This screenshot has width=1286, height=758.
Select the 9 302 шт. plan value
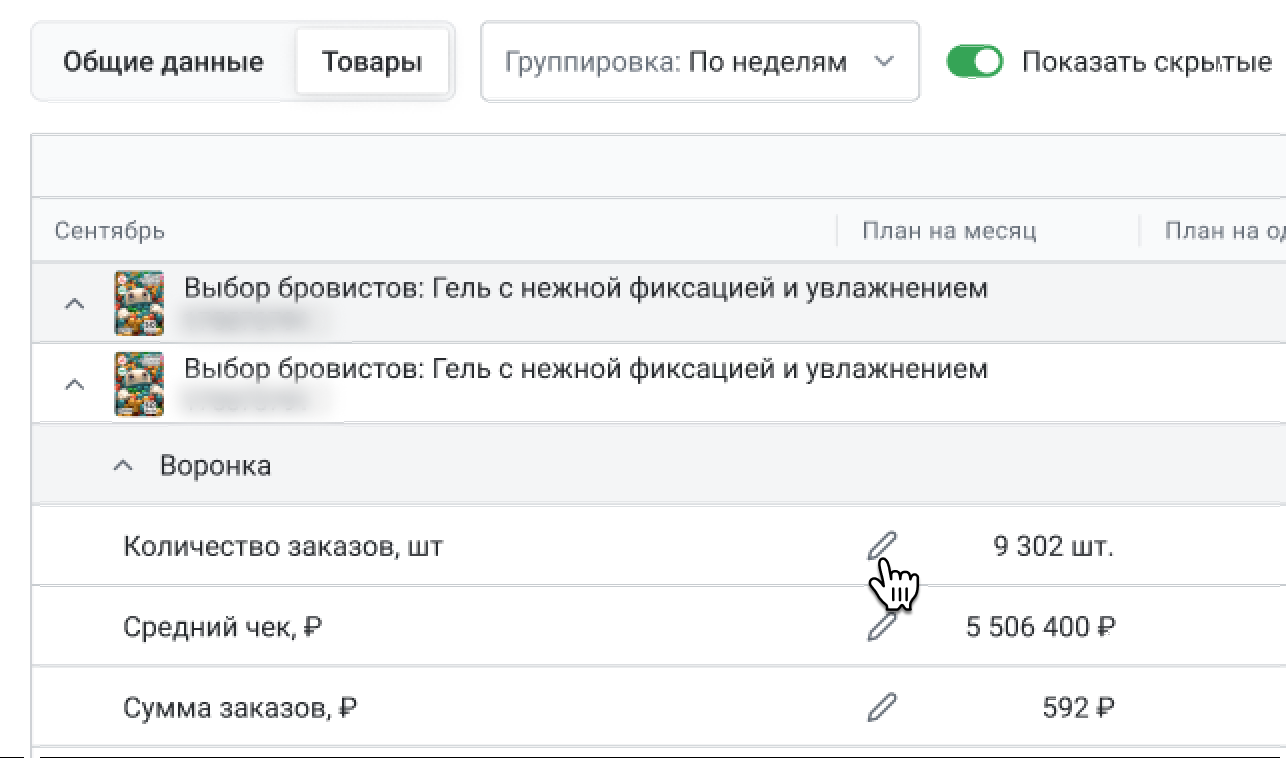click(1053, 547)
